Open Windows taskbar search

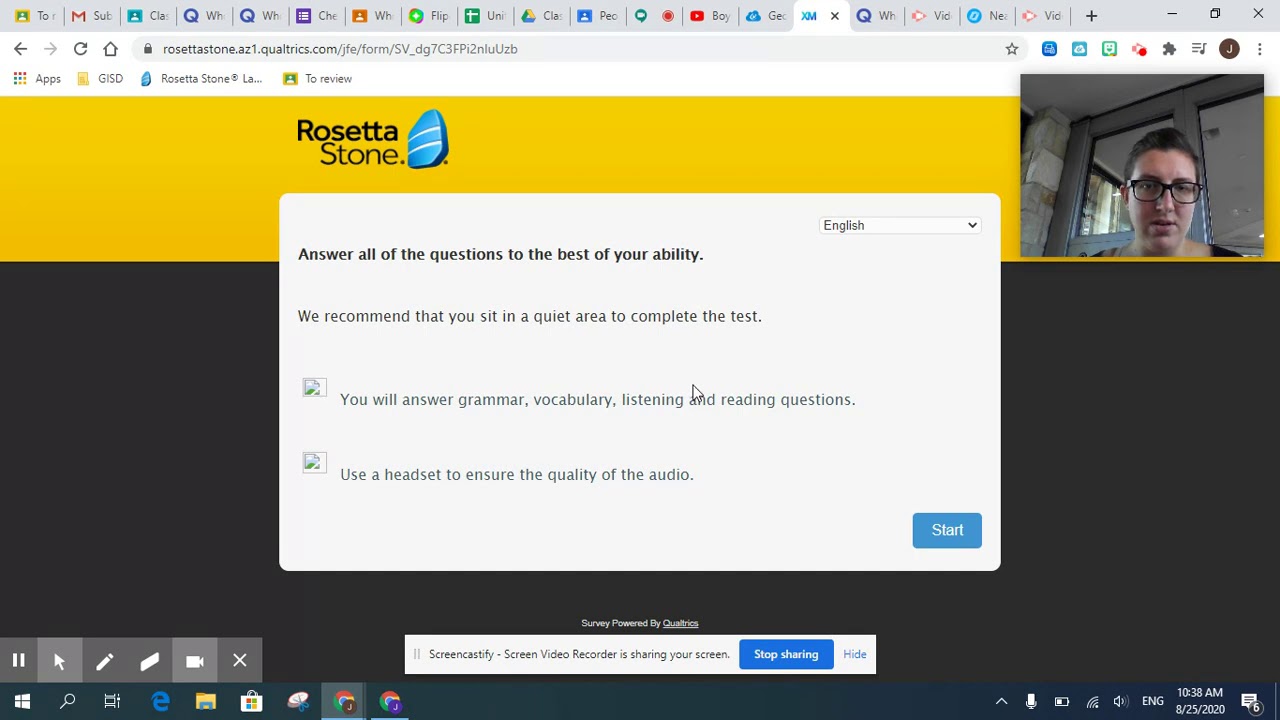tap(68, 702)
